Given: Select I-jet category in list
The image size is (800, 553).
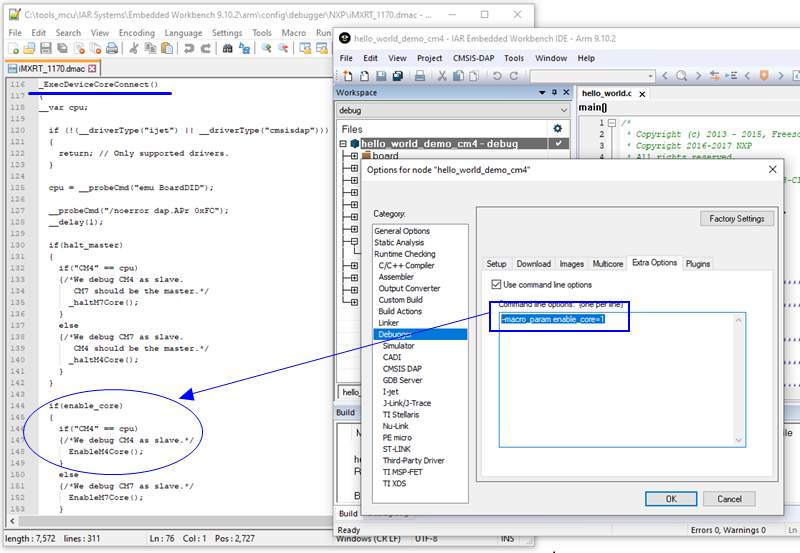Looking at the screenshot, I should [x=390, y=392].
